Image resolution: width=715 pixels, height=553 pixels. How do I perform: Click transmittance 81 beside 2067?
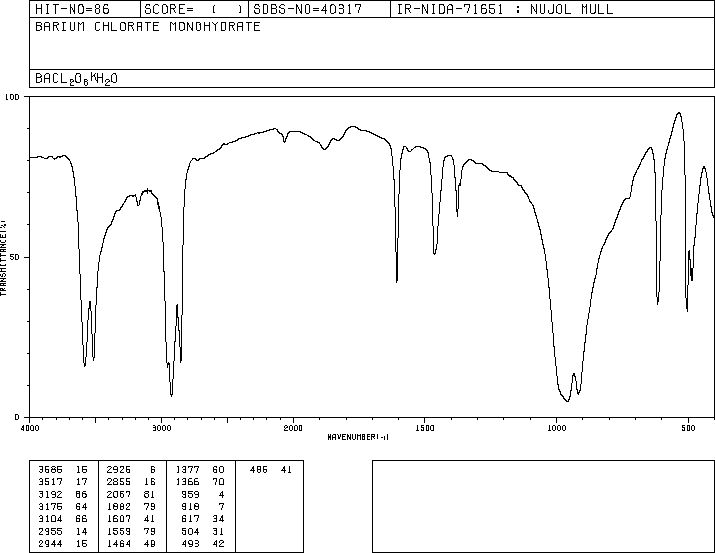150,494
